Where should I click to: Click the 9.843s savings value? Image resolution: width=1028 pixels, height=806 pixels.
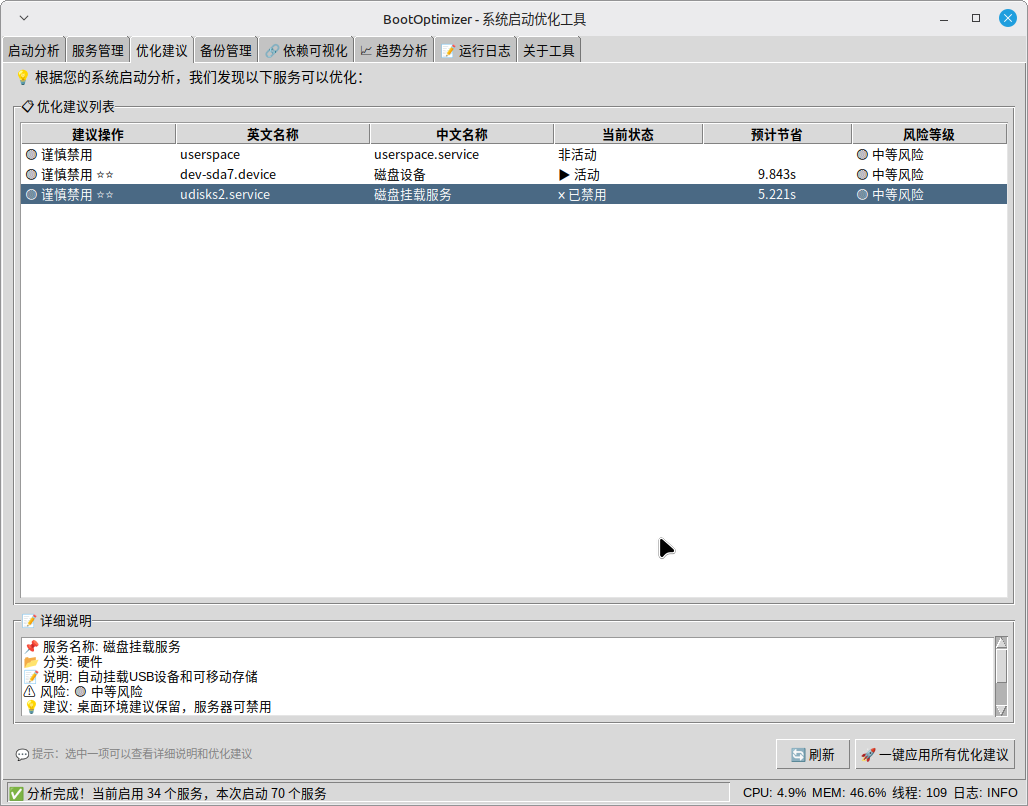(x=777, y=174)
